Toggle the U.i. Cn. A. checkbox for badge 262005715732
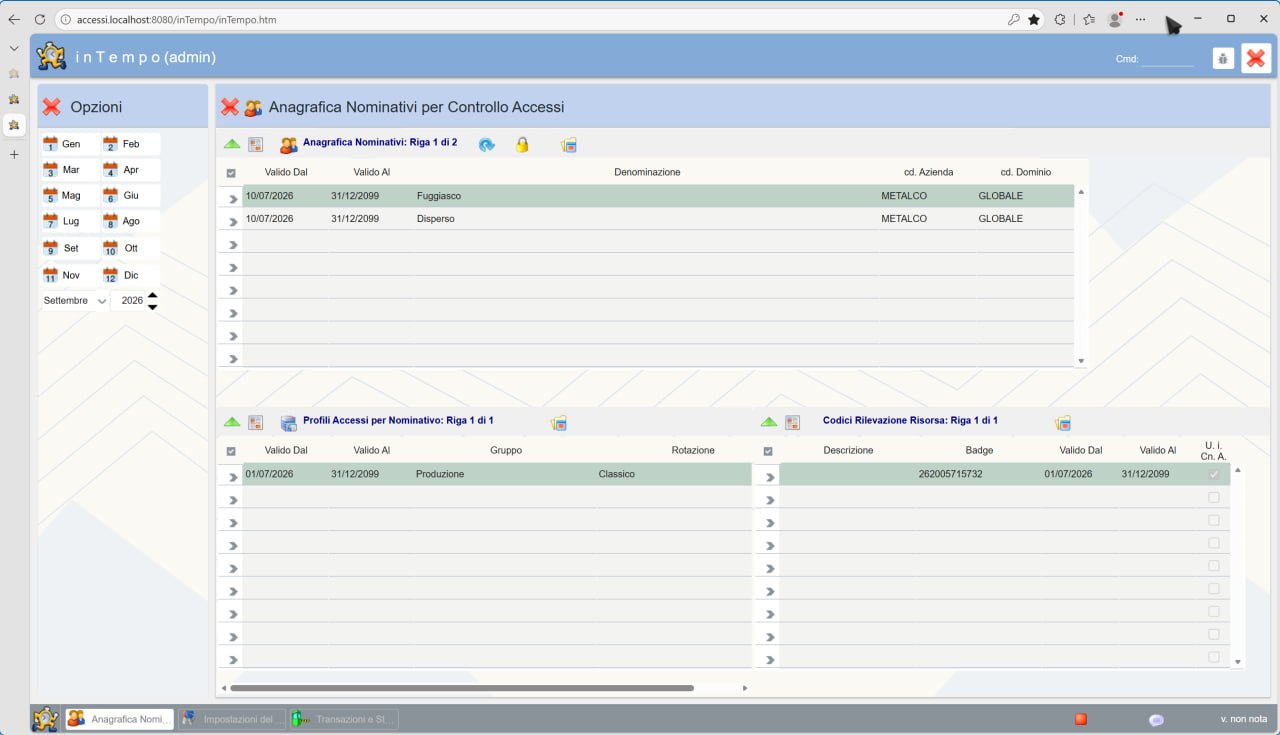This screenshot has height=735, width=1280. (1214, 474)
